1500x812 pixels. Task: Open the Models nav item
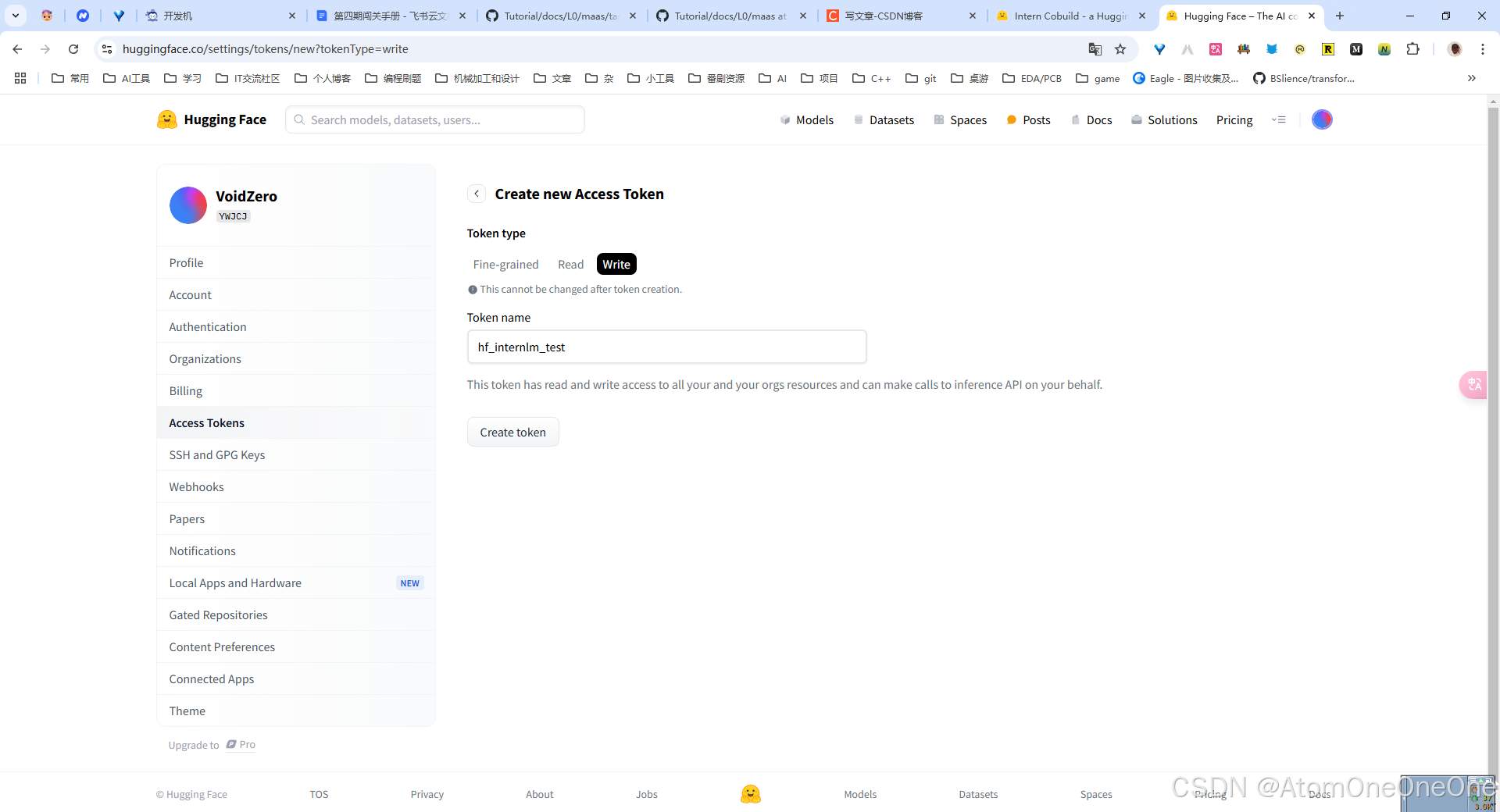pos(807,119)
